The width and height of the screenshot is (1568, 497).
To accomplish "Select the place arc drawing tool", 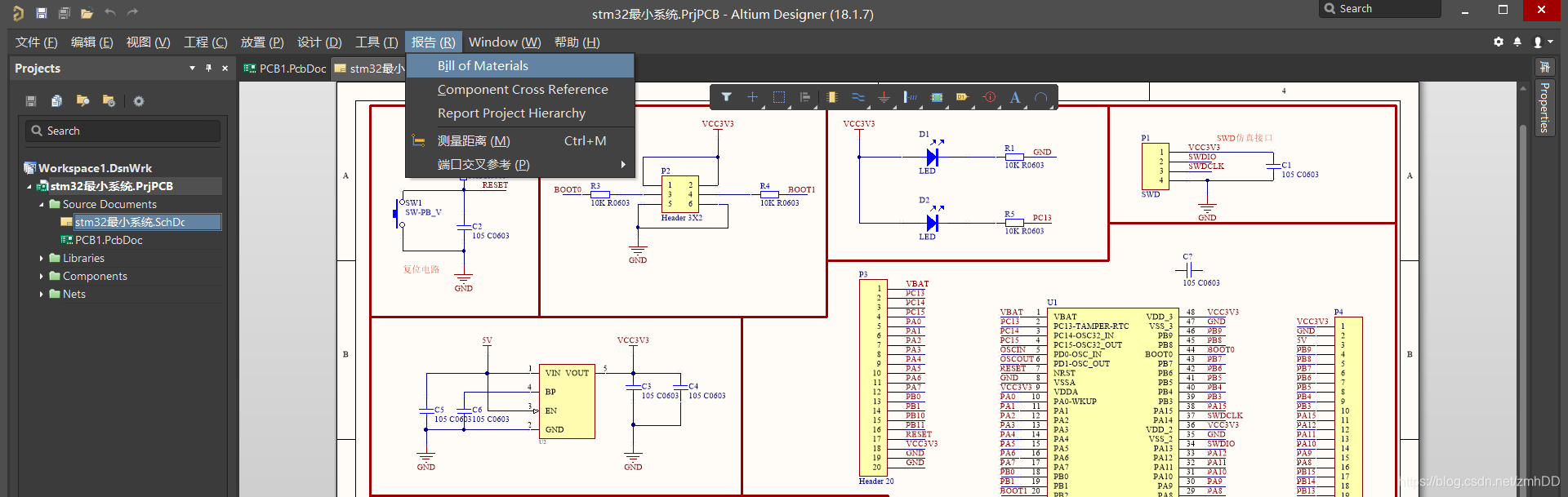I will (x=1041, y=97).
